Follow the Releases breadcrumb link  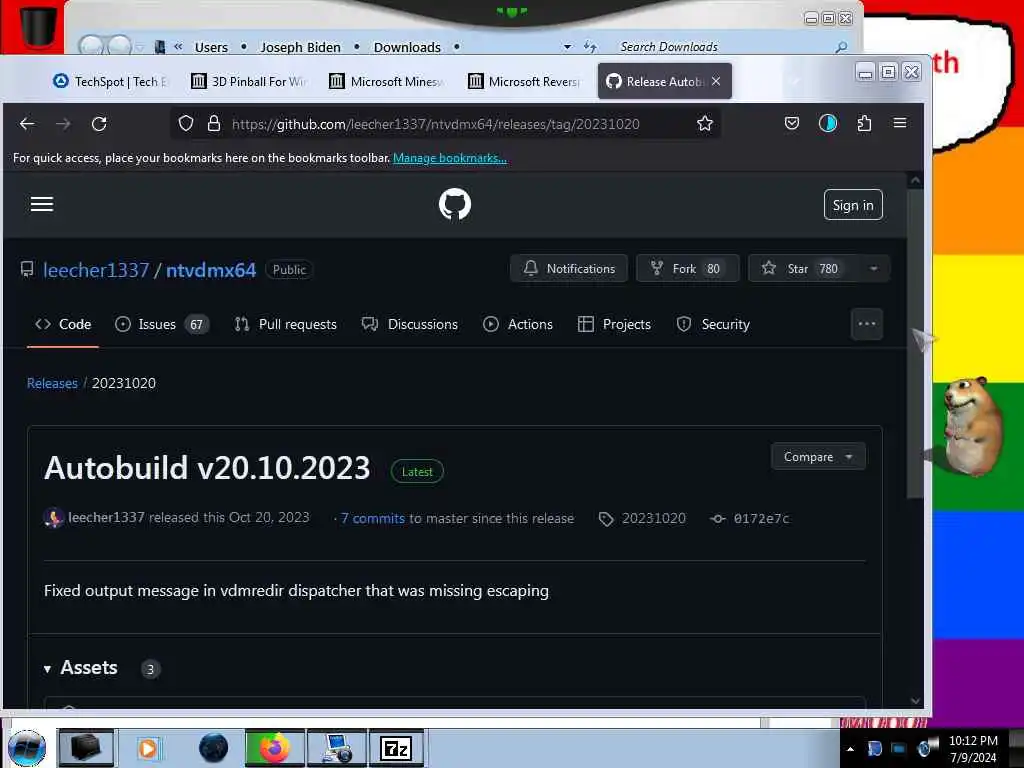pyautogui.click(x=52, y=383)
